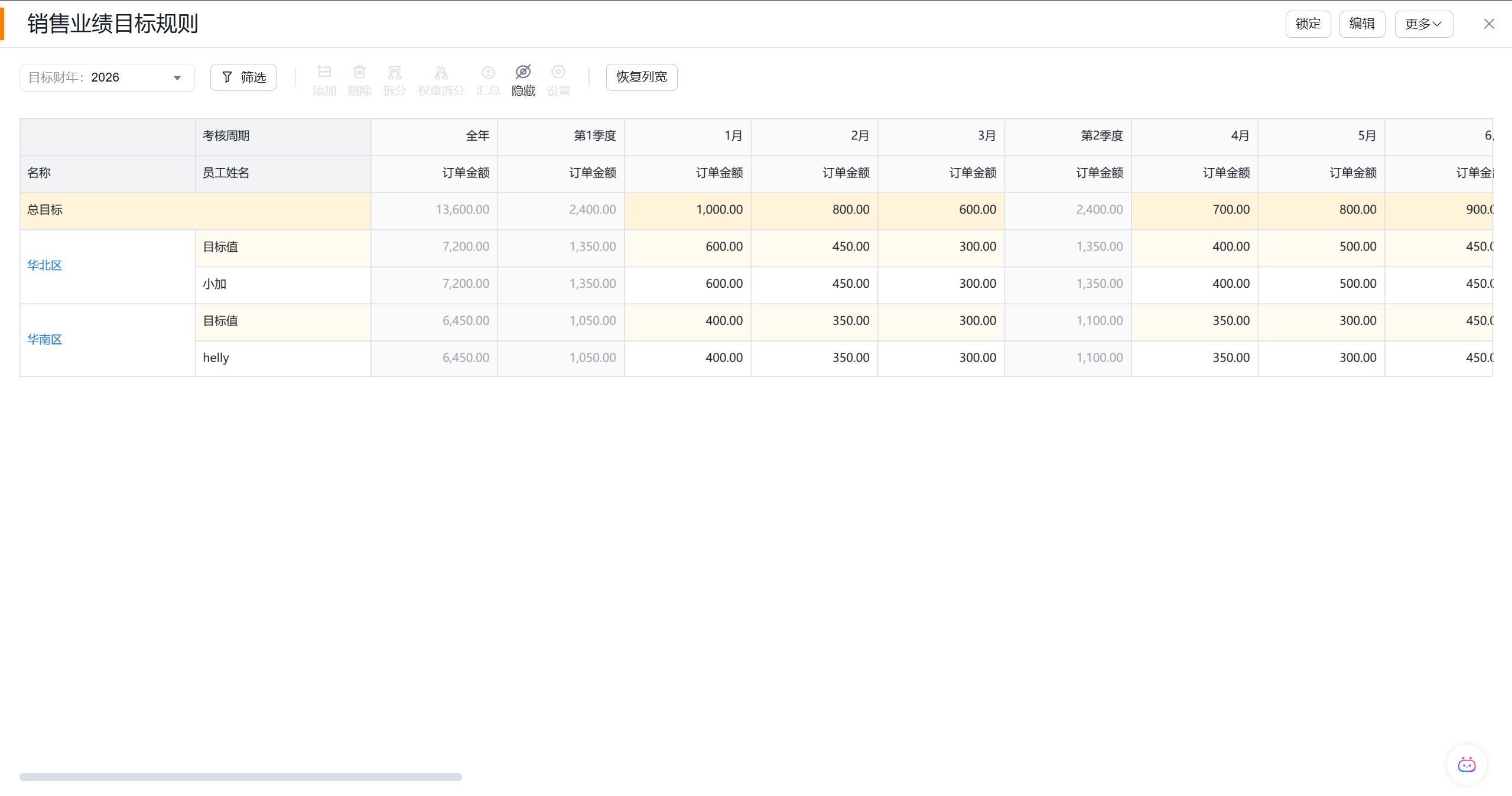The width and height of the screenshot is (1512, 796).
Task: Click the 拆分 (split) toolbar icon
Action: pyautogui.click(x=394, y=73)
